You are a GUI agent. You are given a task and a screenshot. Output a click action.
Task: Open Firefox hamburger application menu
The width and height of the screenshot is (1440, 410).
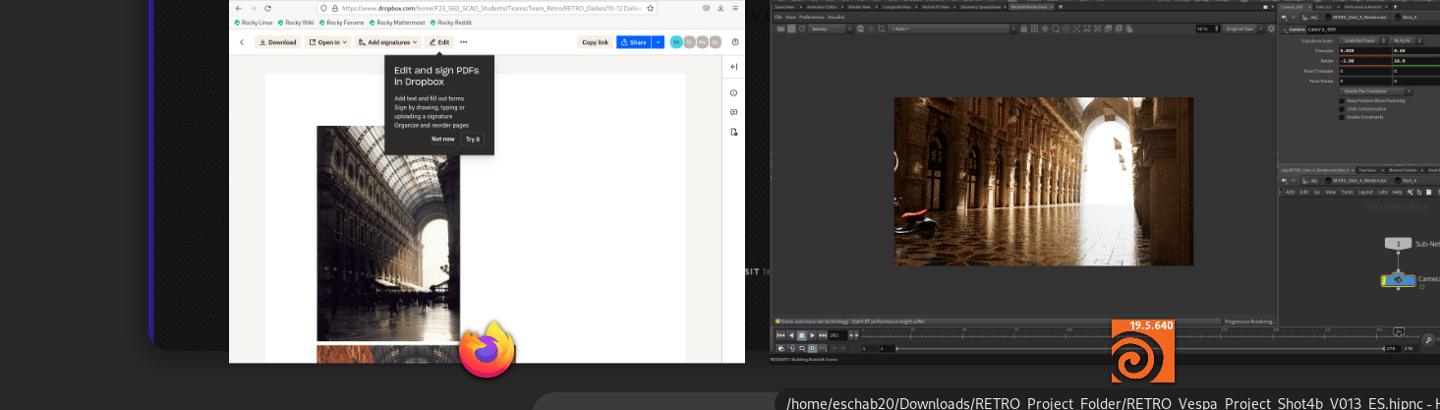pos(737,8)
